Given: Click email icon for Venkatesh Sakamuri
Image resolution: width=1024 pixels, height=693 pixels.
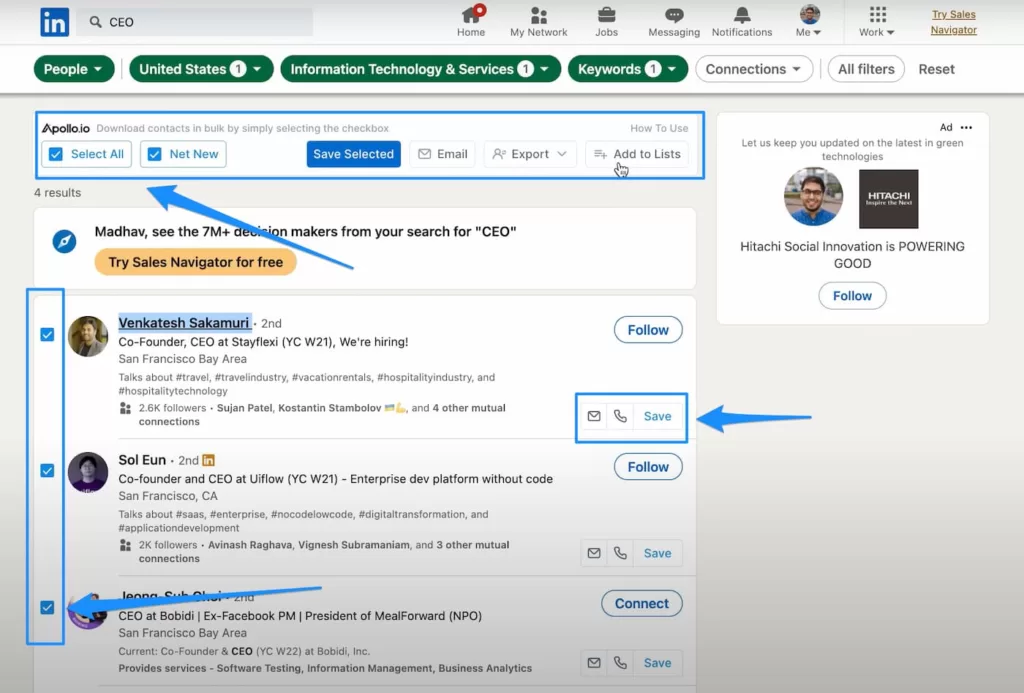Looking at the screenshot, I should (594, 416).
